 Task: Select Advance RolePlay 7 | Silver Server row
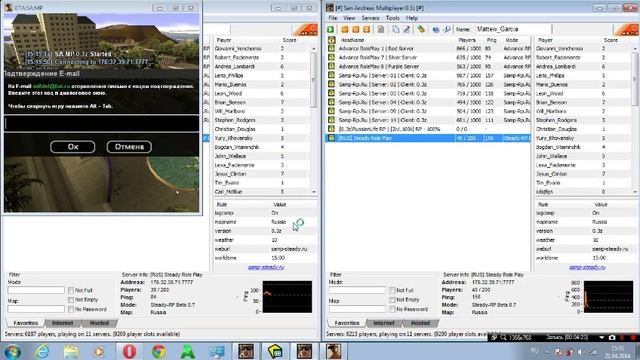[x=429, y=58]
